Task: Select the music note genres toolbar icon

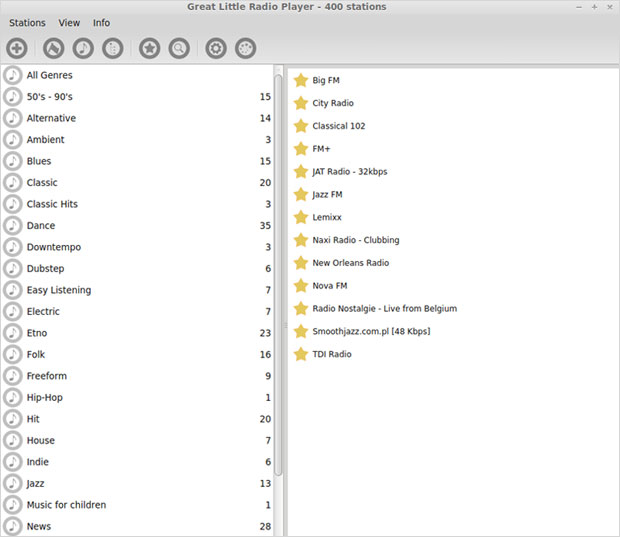Action: click(83, 49)
